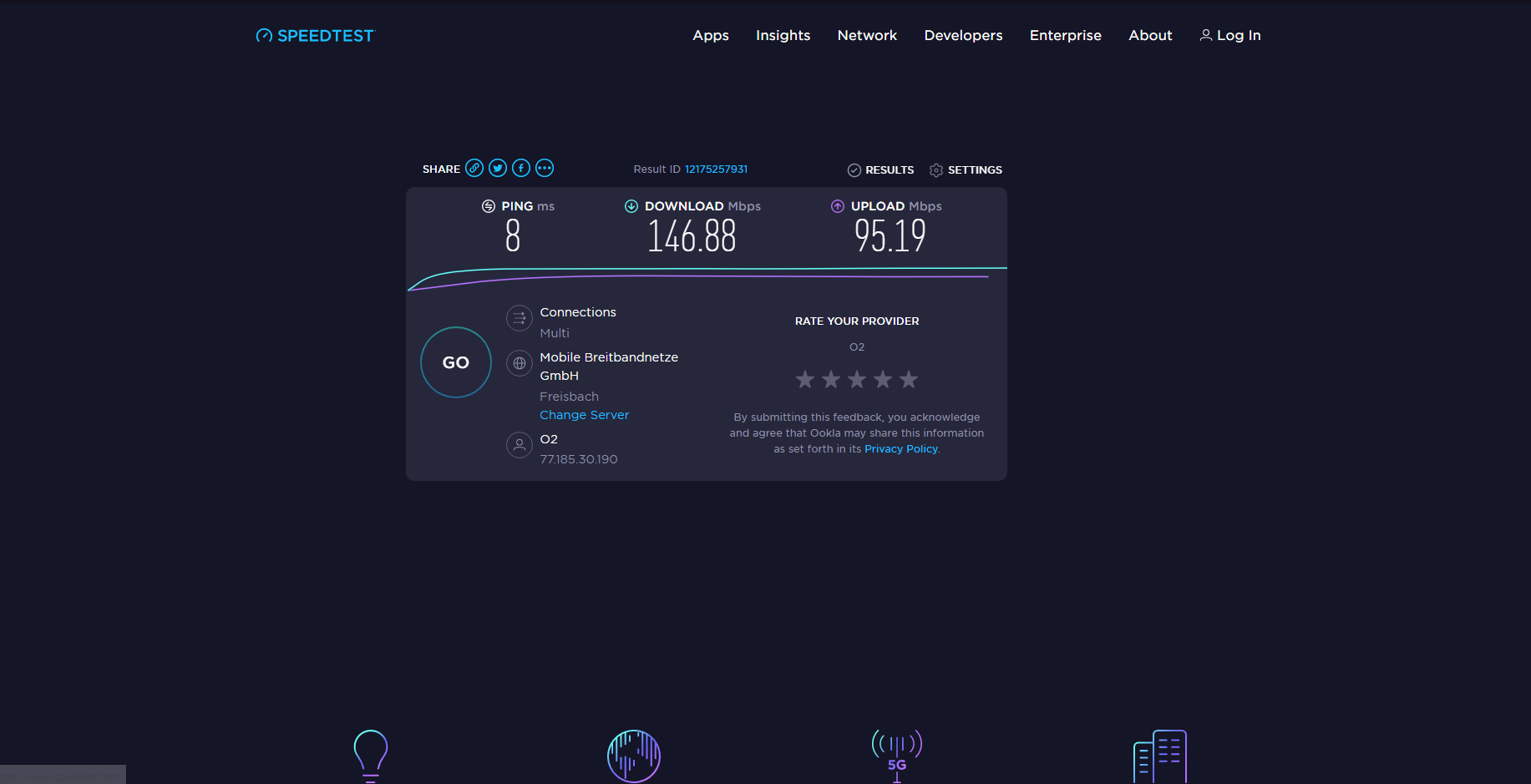This screenshot has width=1531, height=784.
Task: Click the Connections mode icon
Action: (520, 318)
